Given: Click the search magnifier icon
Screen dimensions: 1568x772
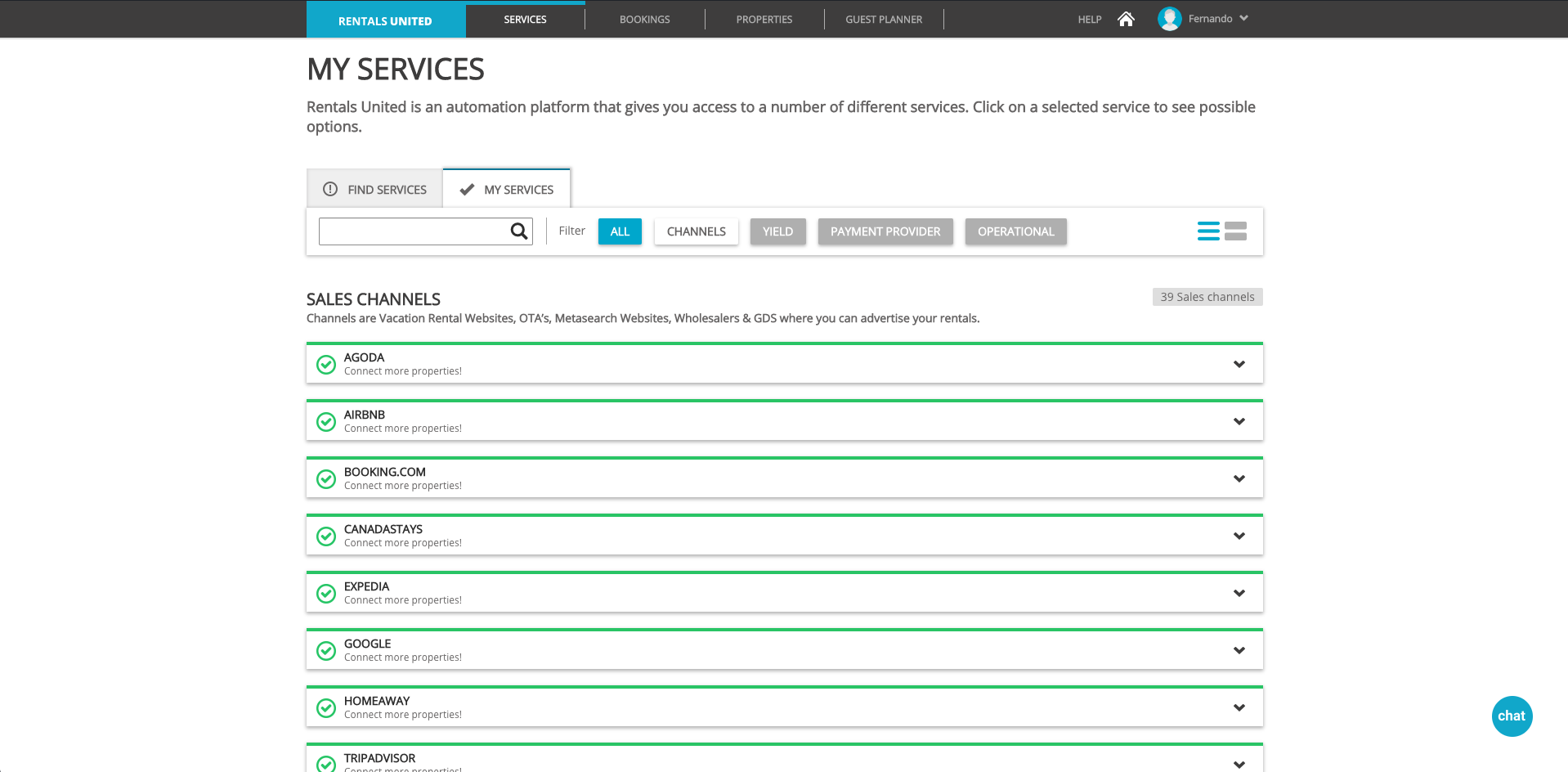Looking at the screenshot, I should 519,231.
